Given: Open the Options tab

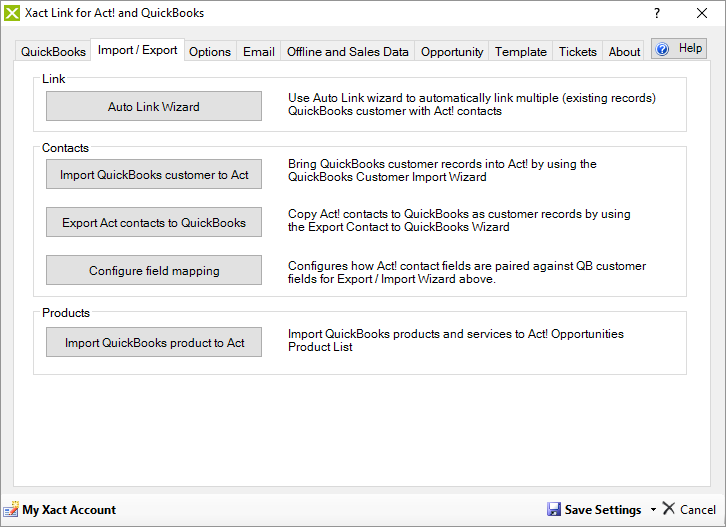Looking at the screenshot, I should coord(210,51).
